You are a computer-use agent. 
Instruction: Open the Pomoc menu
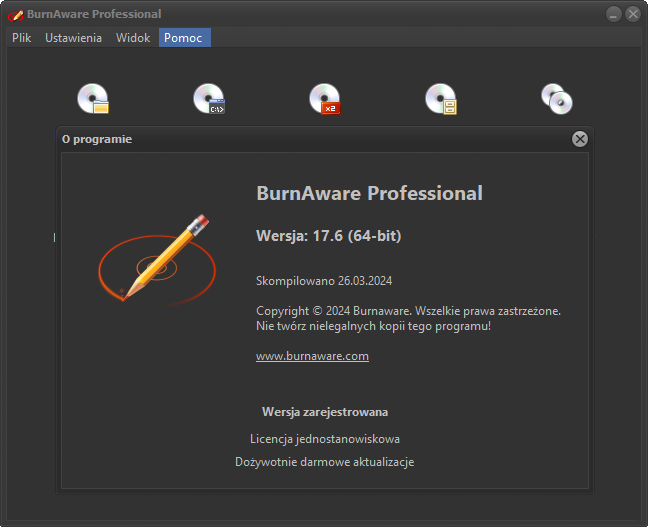click(x=185, y=38)
